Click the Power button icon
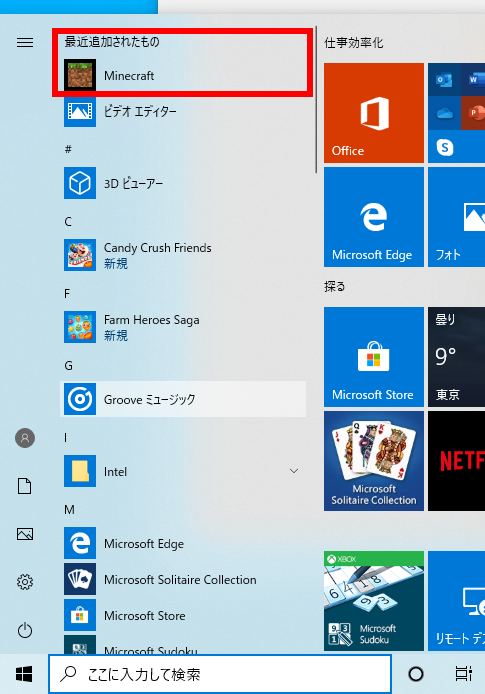 [x=25, y=630]
